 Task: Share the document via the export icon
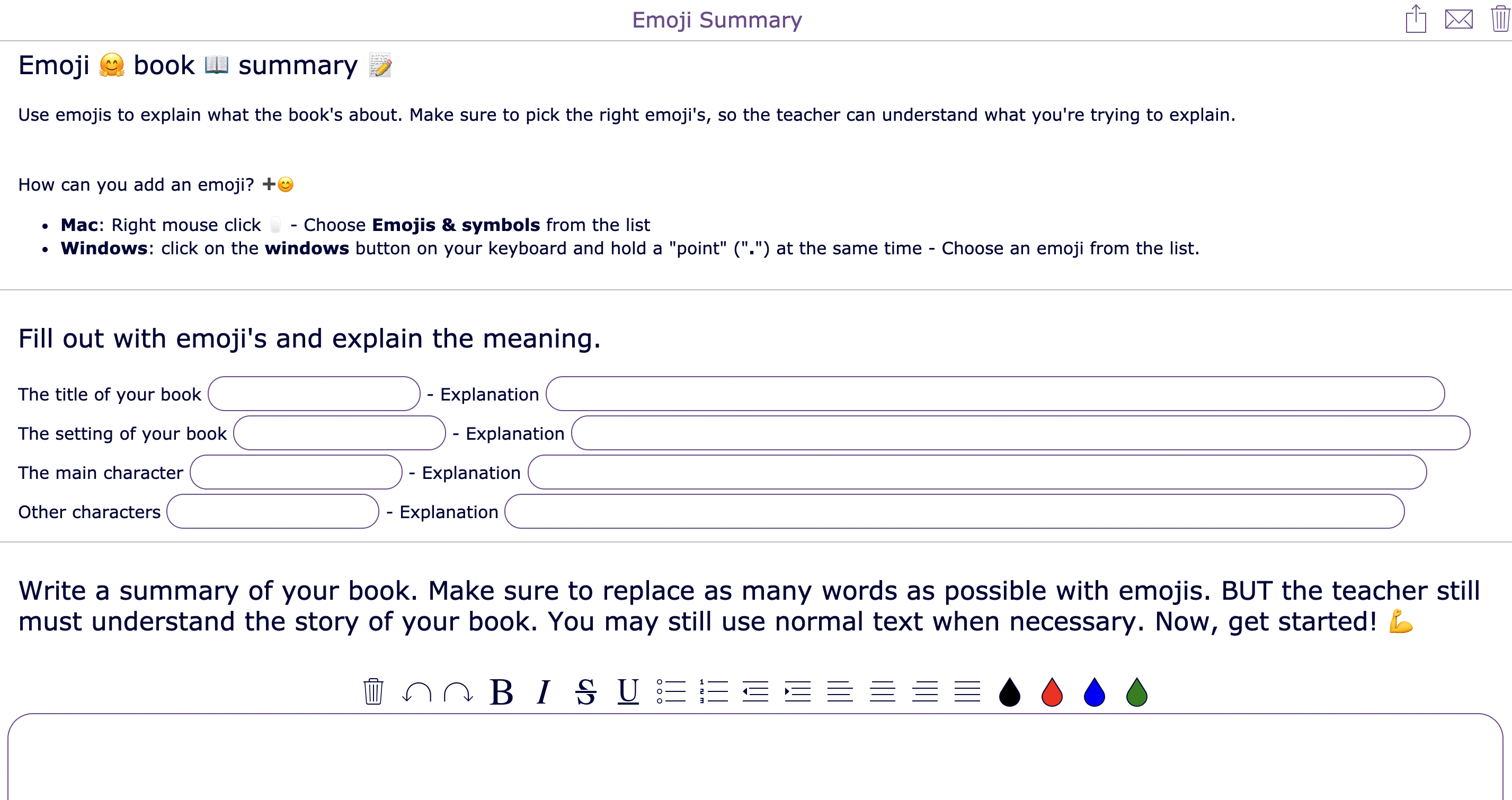point(1416,20)
